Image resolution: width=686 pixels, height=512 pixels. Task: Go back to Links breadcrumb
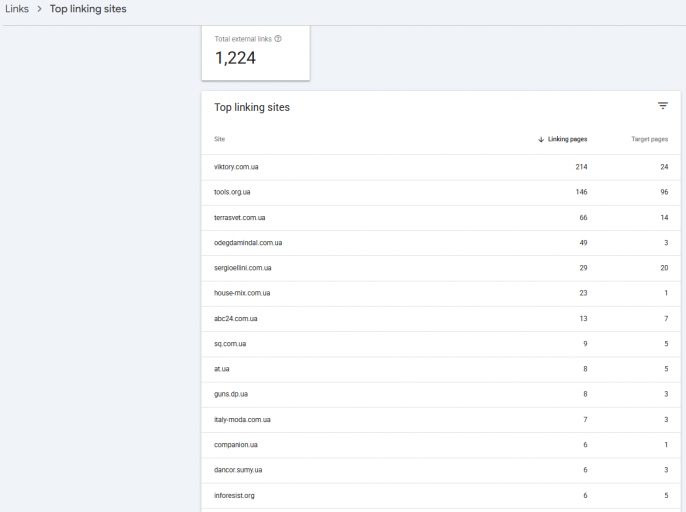tap(17, 9)
